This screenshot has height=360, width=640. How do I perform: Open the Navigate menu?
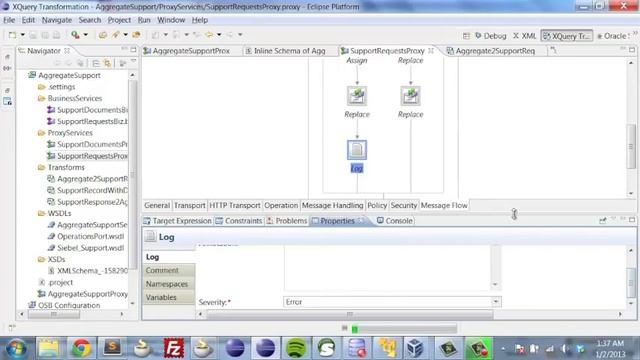[x=57, y=20]
